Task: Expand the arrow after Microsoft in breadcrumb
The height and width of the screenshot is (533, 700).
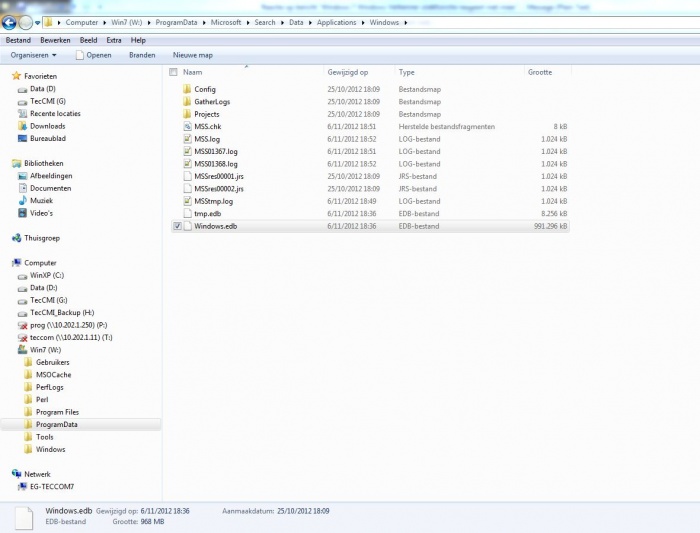Action: [248, 22]
